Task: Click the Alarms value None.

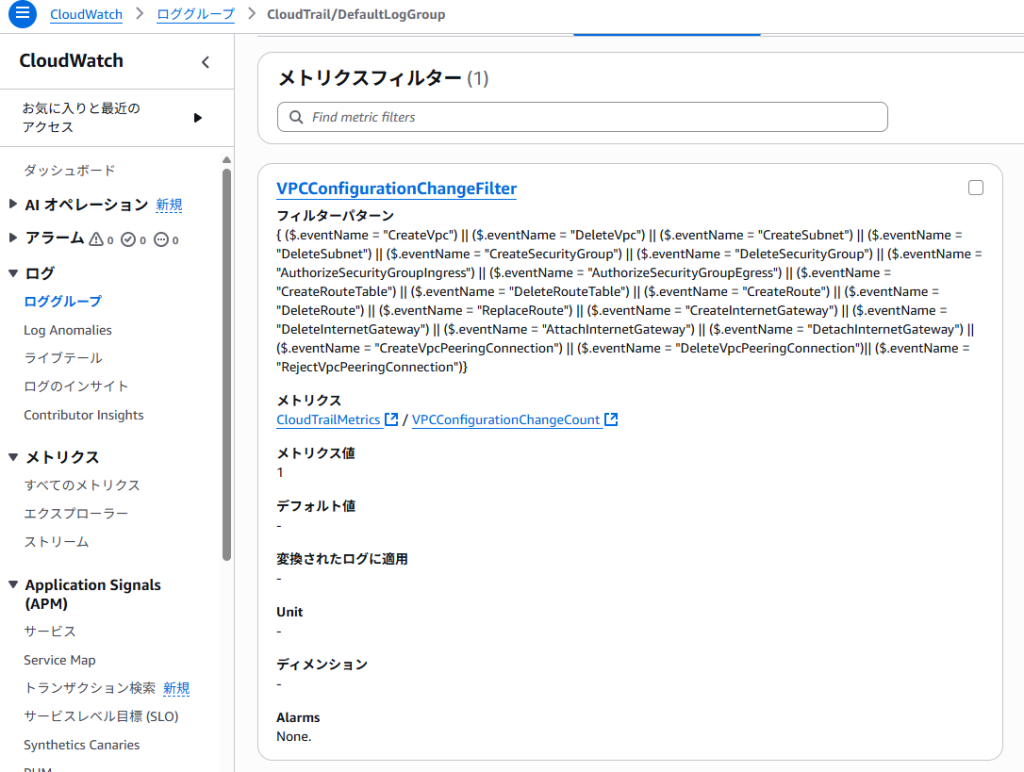Action: [x=293, y=737]
